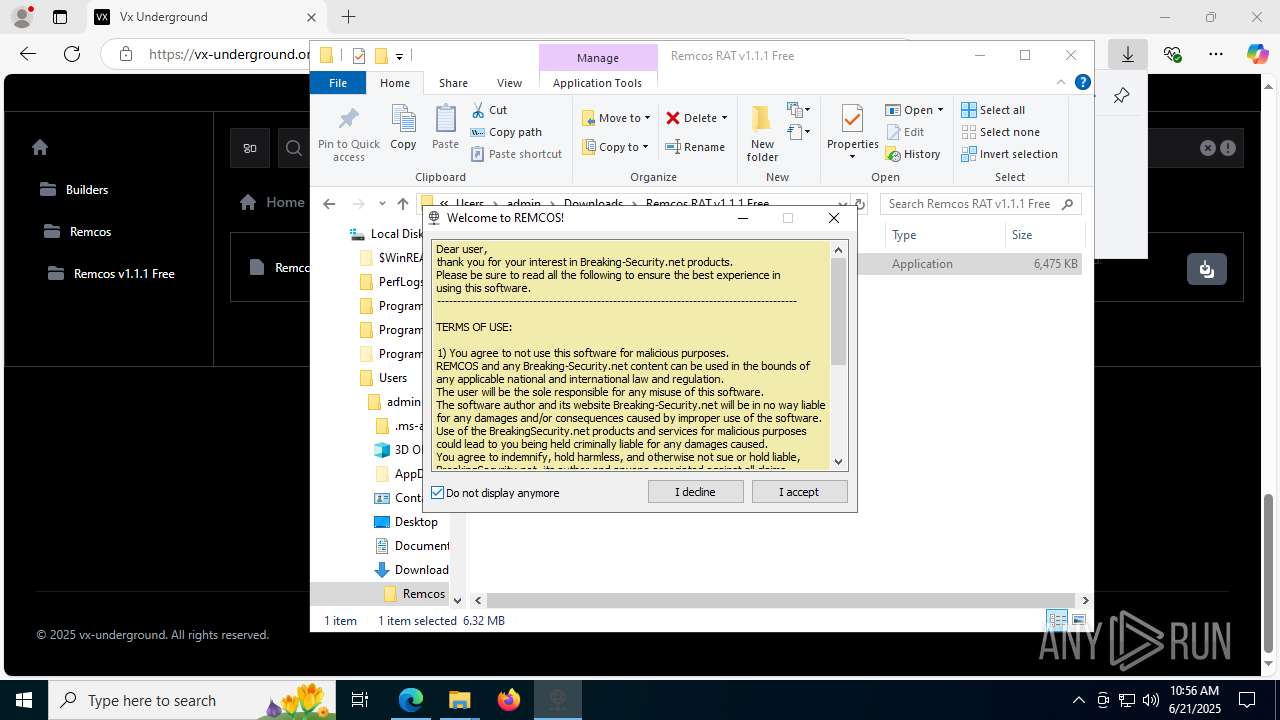The image size is (1280, 720).
Task: Open Customize Quick Access Toolbar dropdown
Action: [x=399, y=56]
